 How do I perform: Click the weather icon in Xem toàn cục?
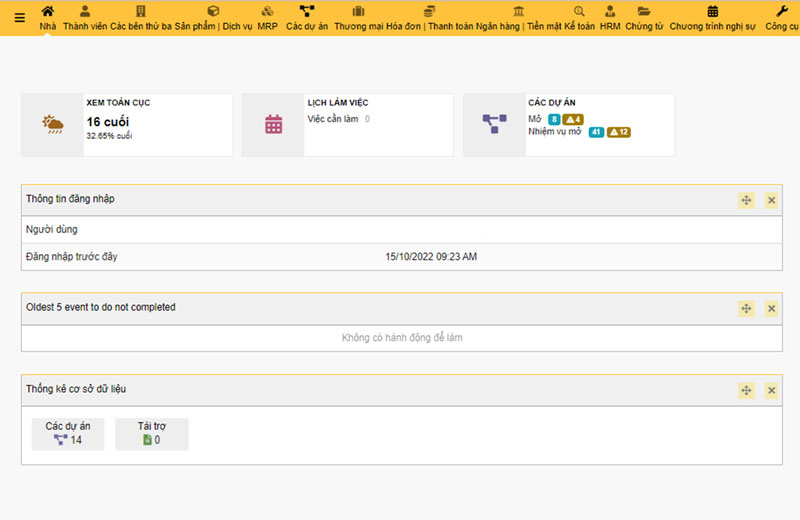(53, 125)
